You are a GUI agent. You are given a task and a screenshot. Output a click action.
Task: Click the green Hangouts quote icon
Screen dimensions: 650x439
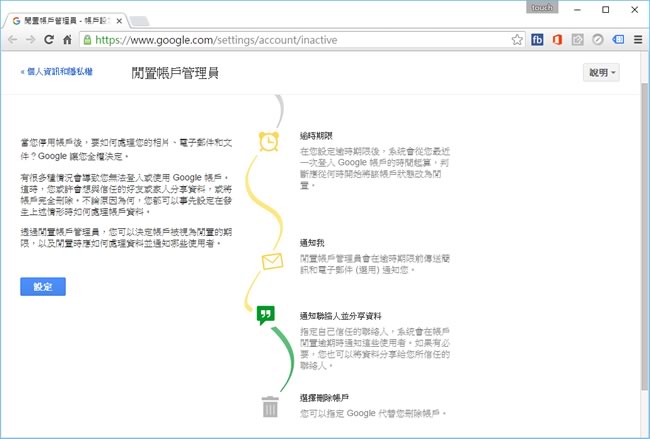click(x=266, y=315)
